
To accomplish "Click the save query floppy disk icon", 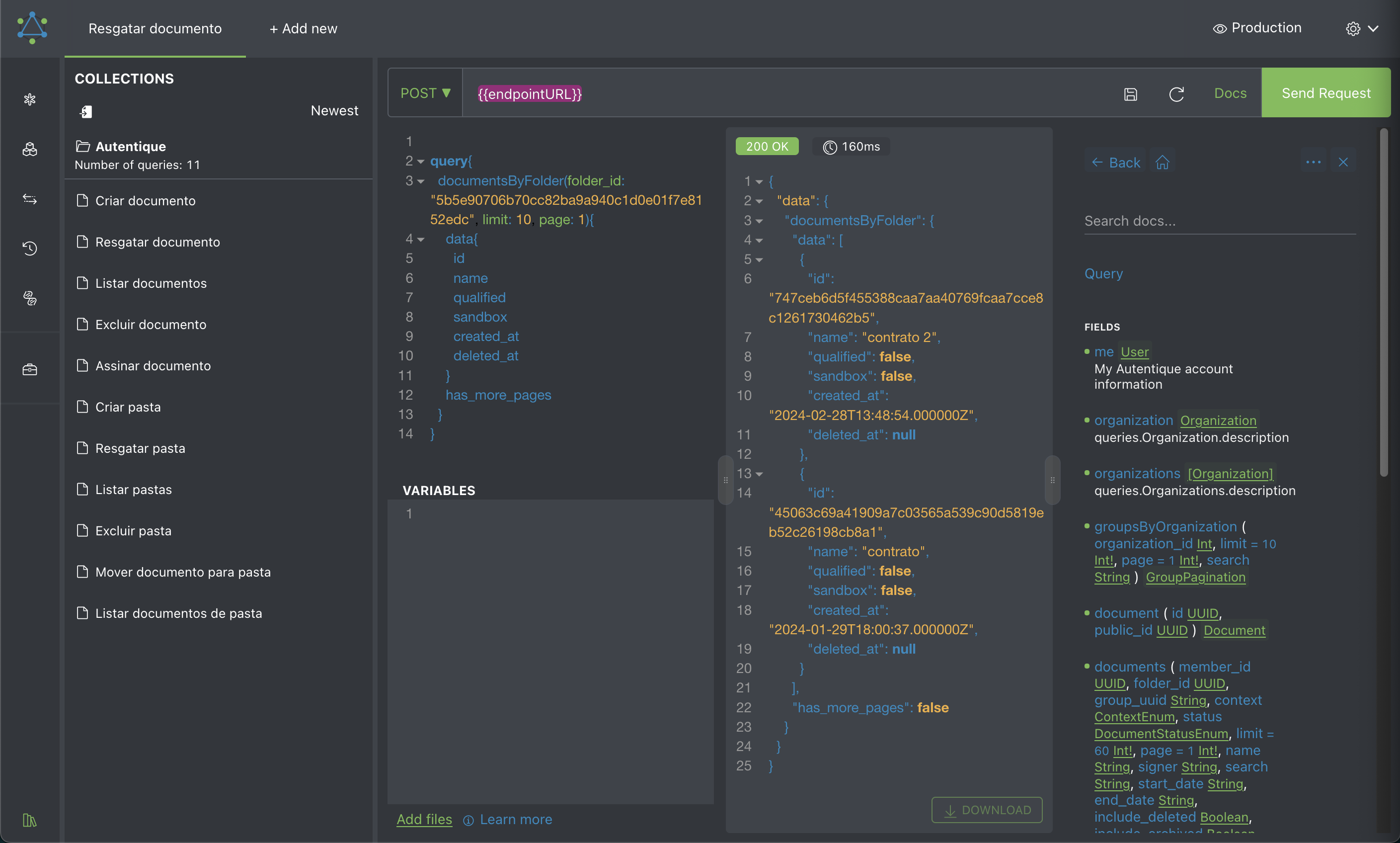I will click(1130, 94).
